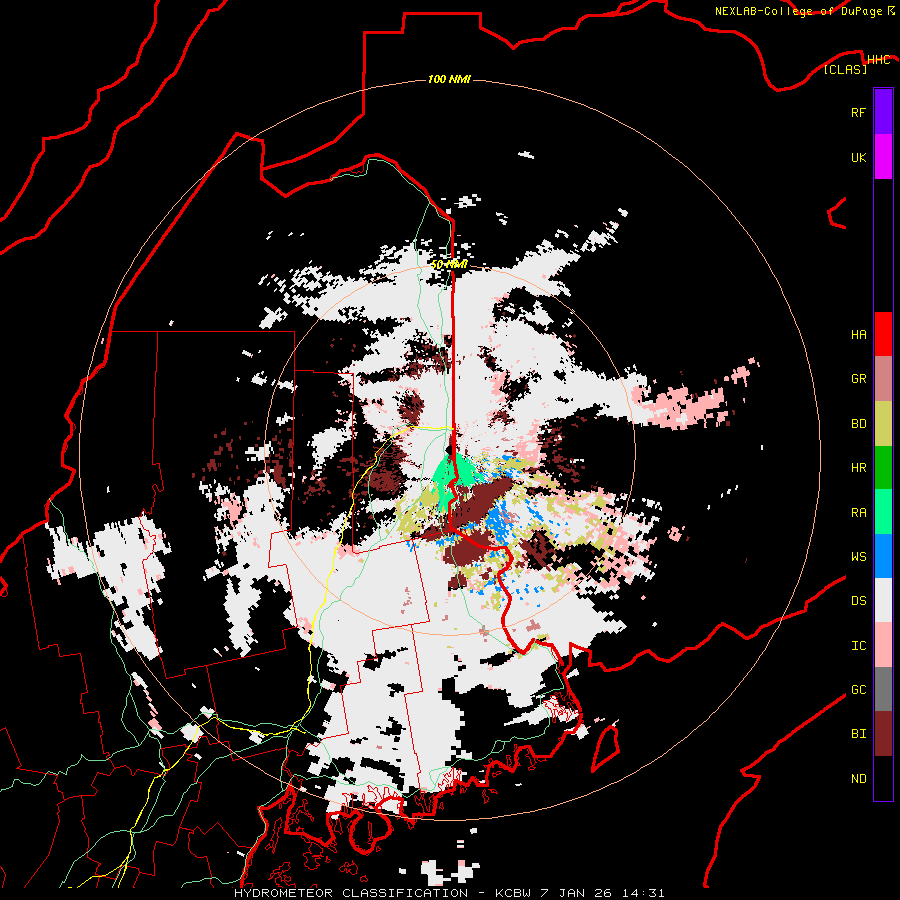Click the 'DS' legend label
This screenshot has height=900, width=900.
[x=858, y=601]
